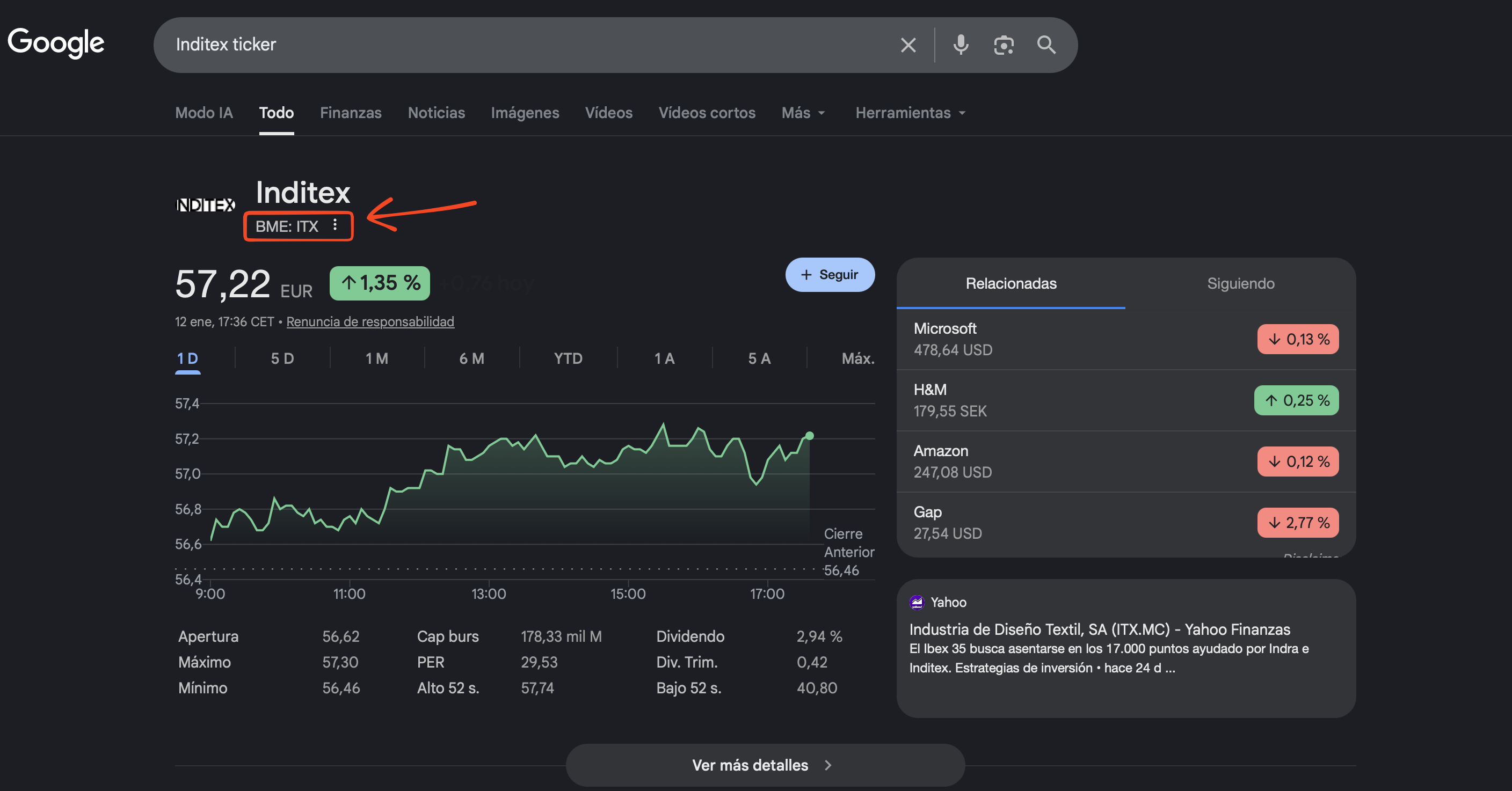Click the magnifying glass search icon
Screen dimensions: 1512x791
click(1046, 45)
